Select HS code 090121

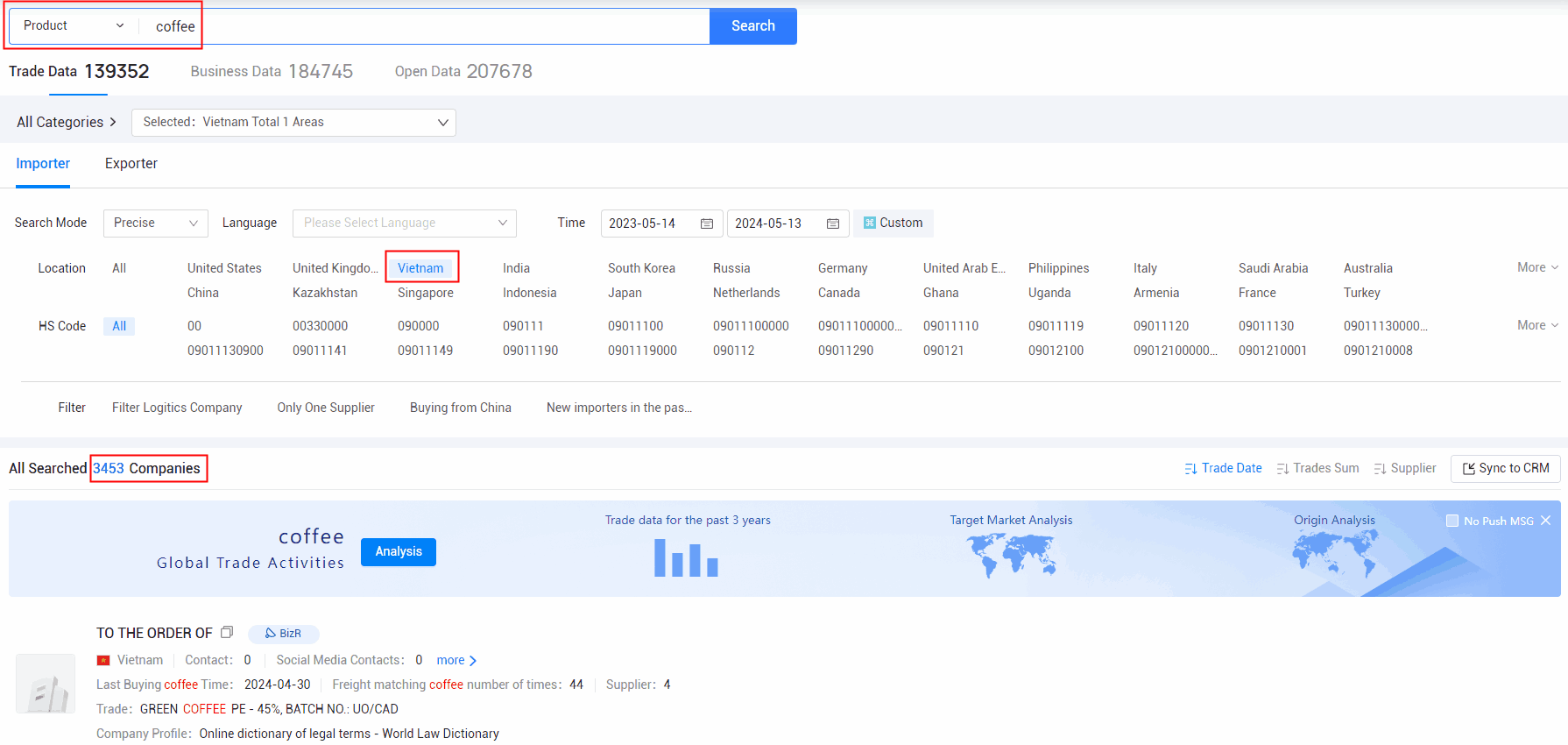[943, 351]
